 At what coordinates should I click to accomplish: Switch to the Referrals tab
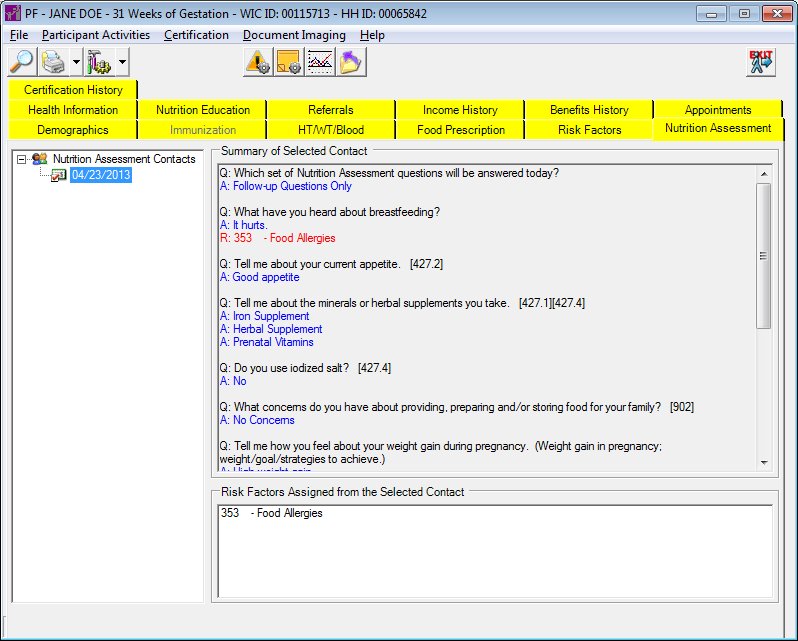click(331, 110)
